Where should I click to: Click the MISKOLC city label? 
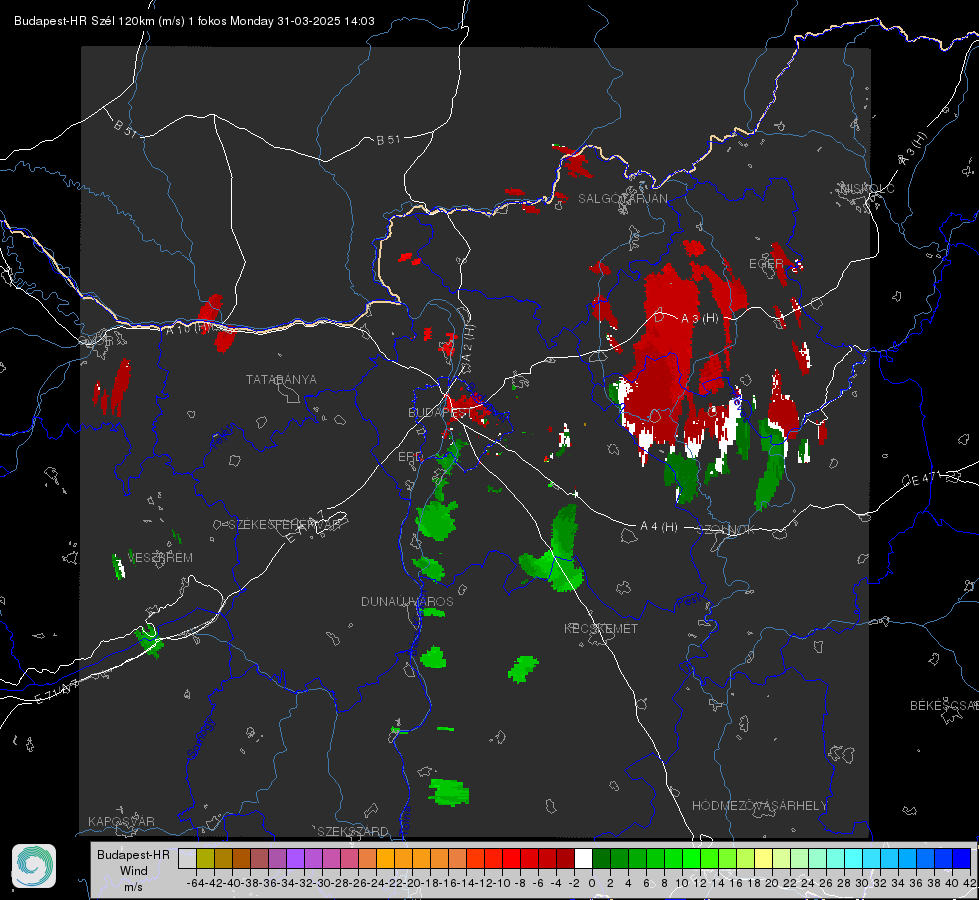tap(867, 188)
